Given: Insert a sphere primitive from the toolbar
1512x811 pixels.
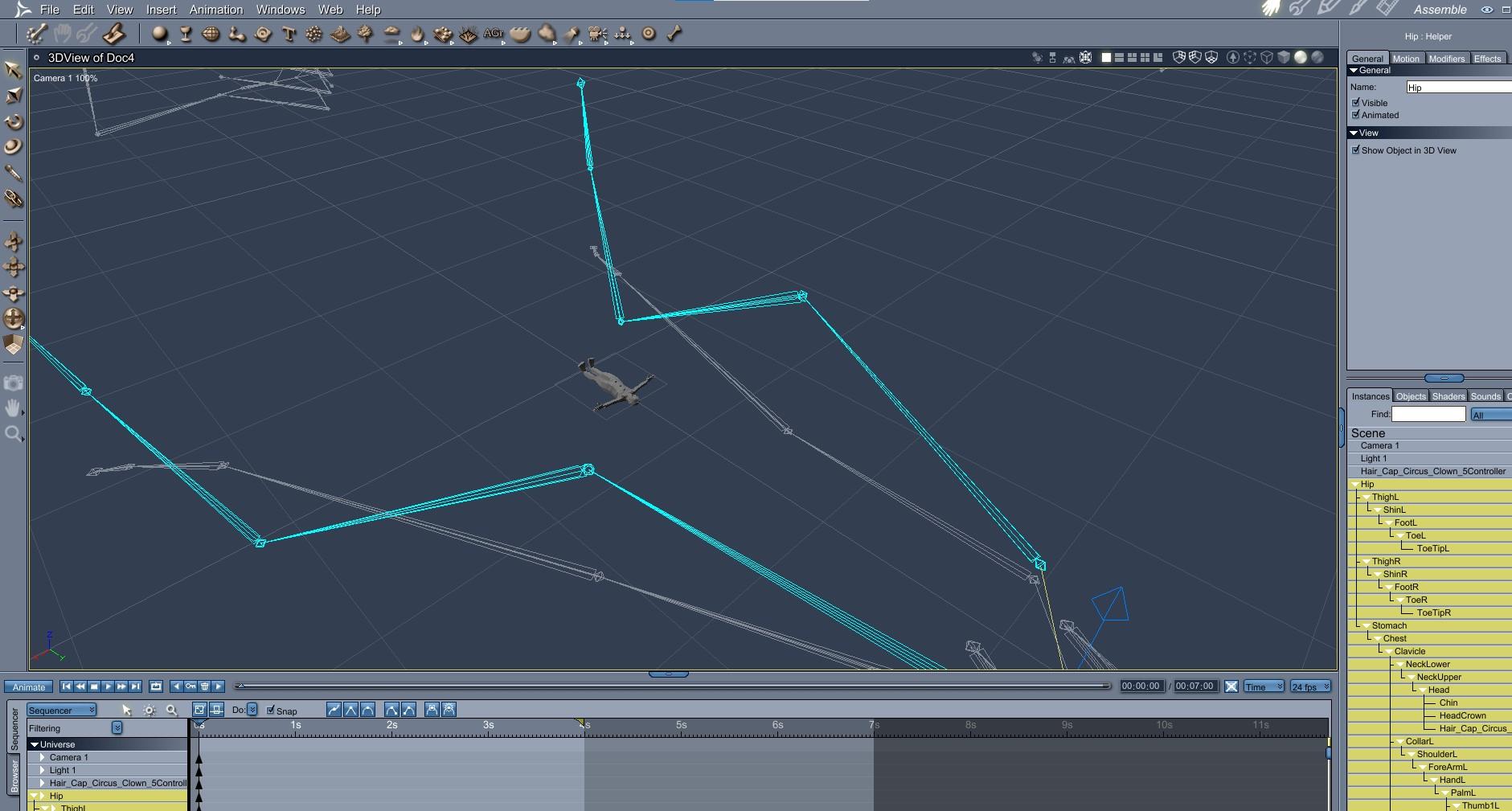Looking at the screenshot, I should click(160, 34).
